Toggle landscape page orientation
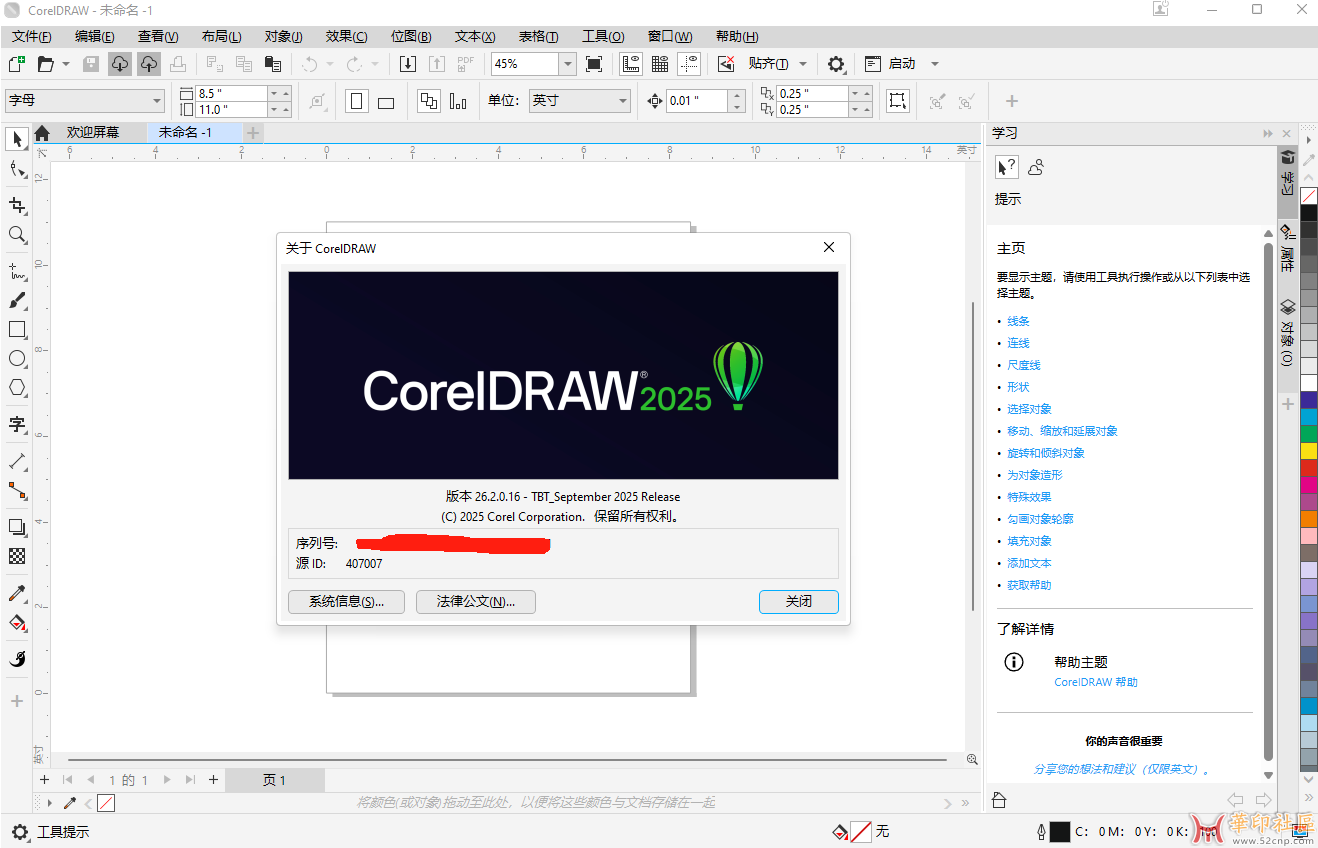1318x848 pixels. (386, 101)
